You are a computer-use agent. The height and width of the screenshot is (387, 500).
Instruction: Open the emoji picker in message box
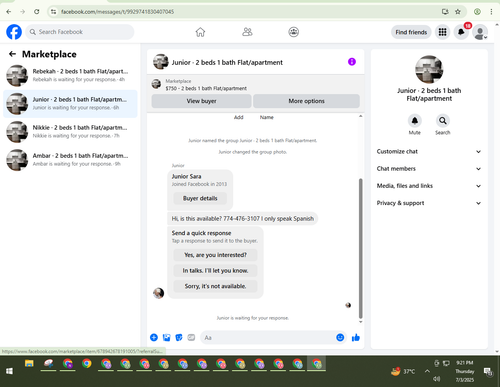tap(340, 337)
